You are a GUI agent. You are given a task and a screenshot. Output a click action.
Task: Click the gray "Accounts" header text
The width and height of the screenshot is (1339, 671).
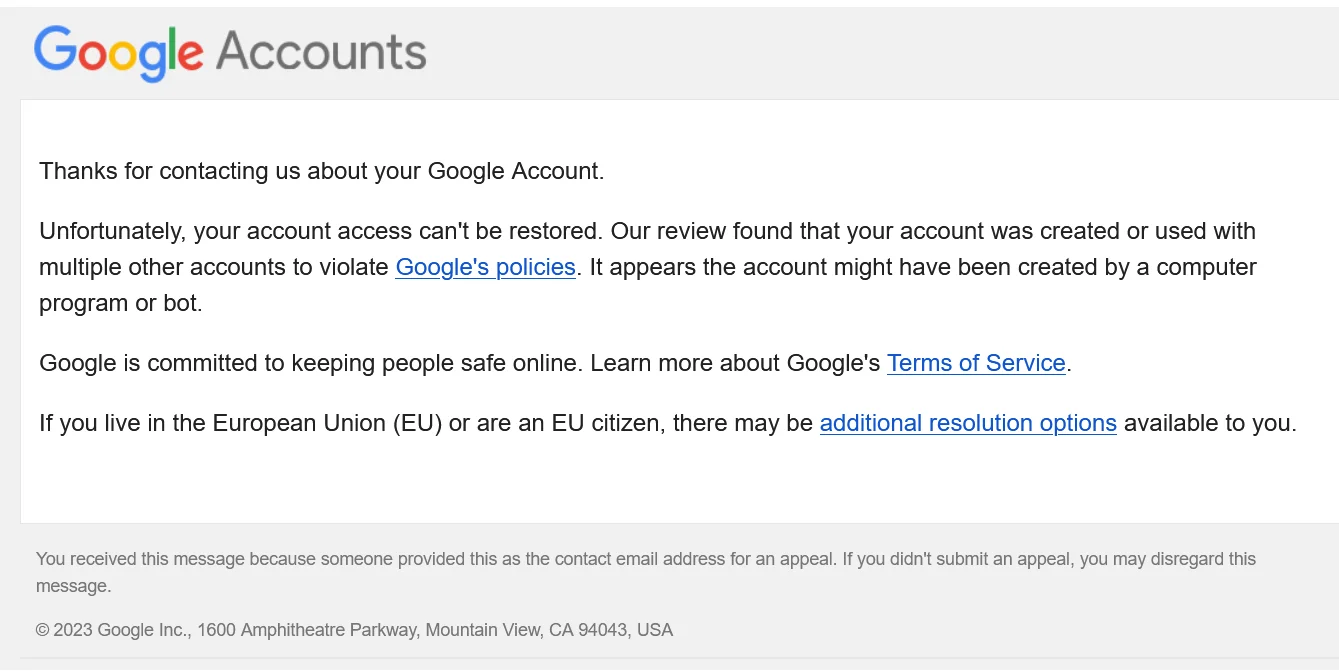click(x=321, y=51)
